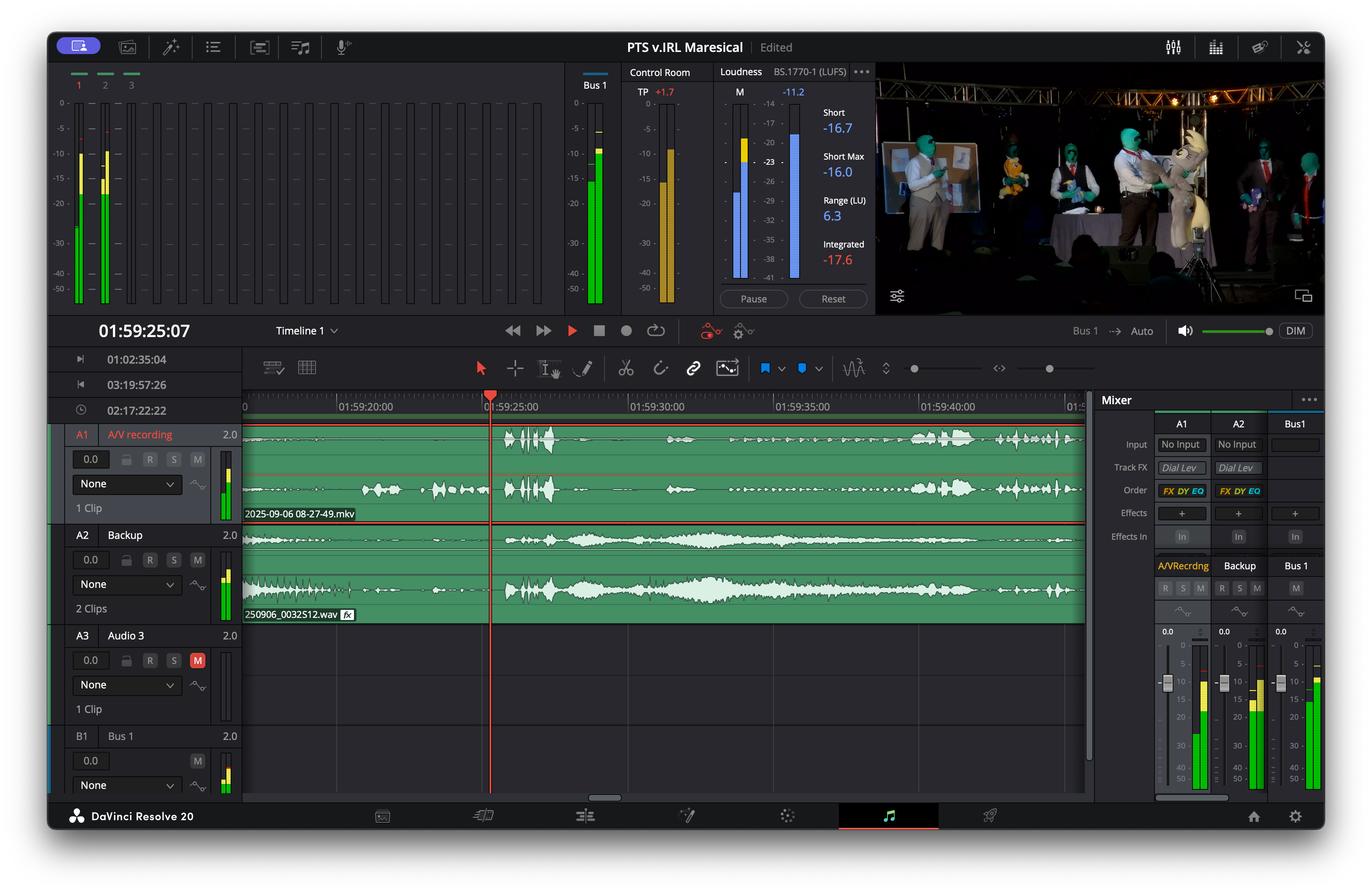This screenshot has height=892, width=1372.
Task: Solo the Backup channel in the mixer
Action: (x=1239, y=588)
